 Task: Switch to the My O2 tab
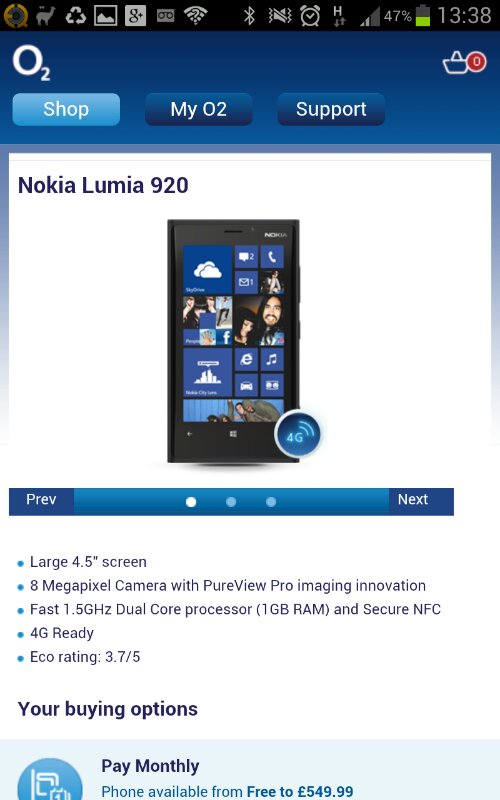click(198, 109)
